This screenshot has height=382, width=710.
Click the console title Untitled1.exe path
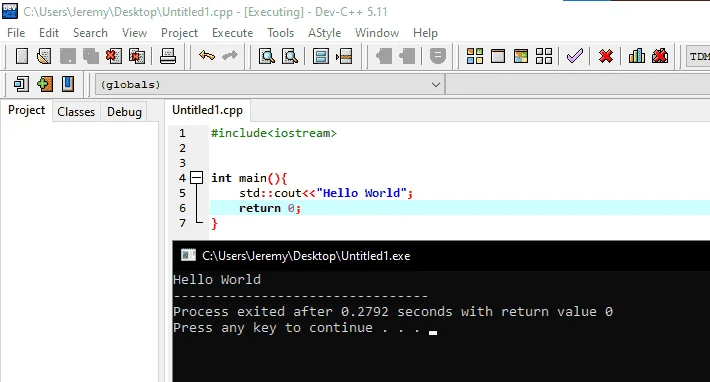[x=306, y=256]
